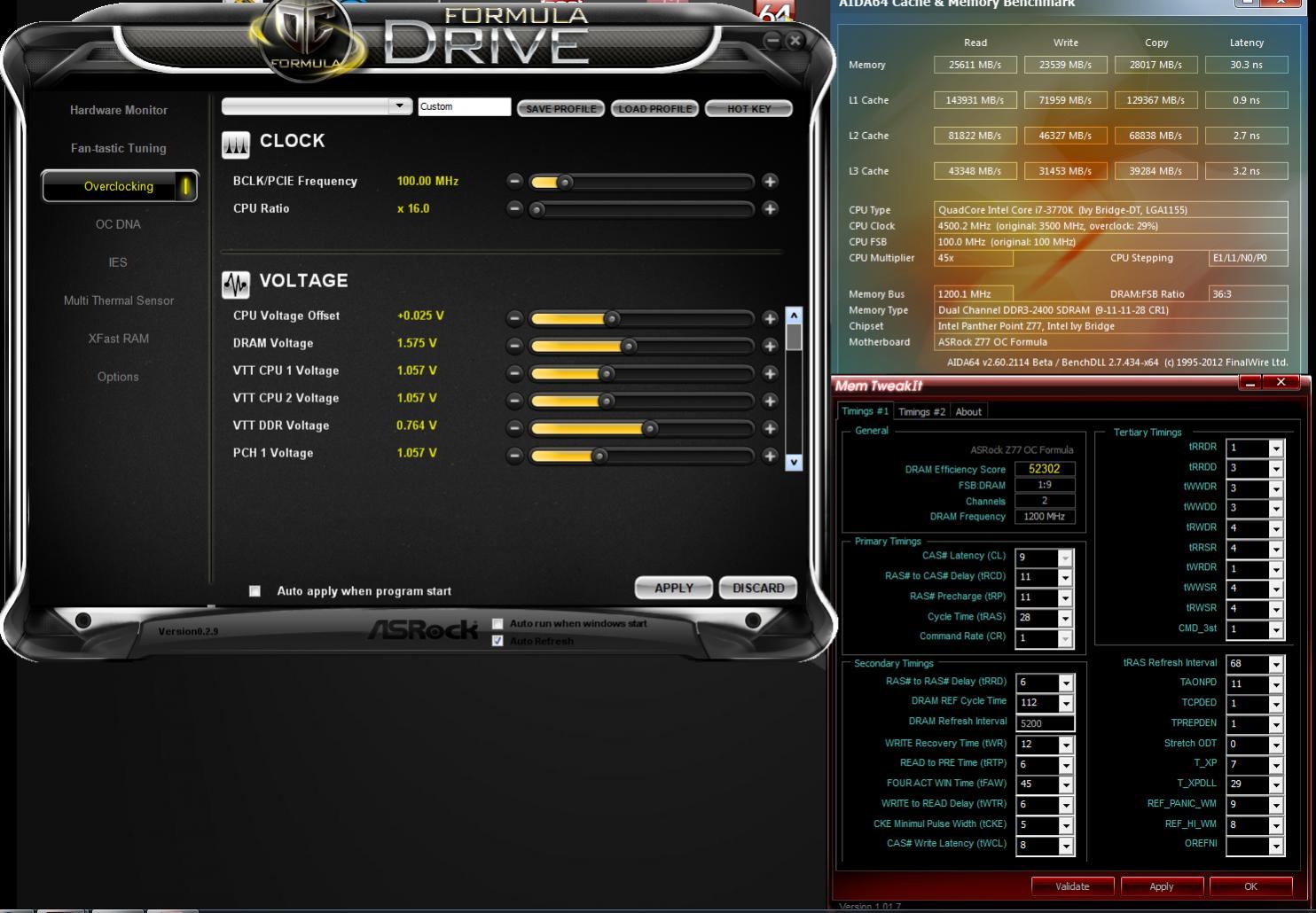Viewport: 1316px width, 913px height.
Task: Increase DRAM Voltage with plus icon
Action: click(770, 346)
